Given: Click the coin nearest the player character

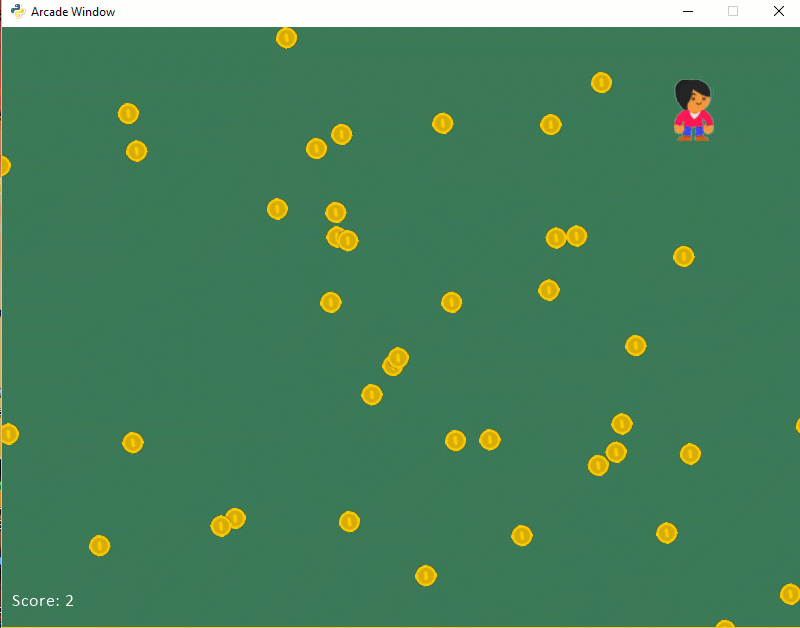Looking at the screenshot, I should point(602,83).
